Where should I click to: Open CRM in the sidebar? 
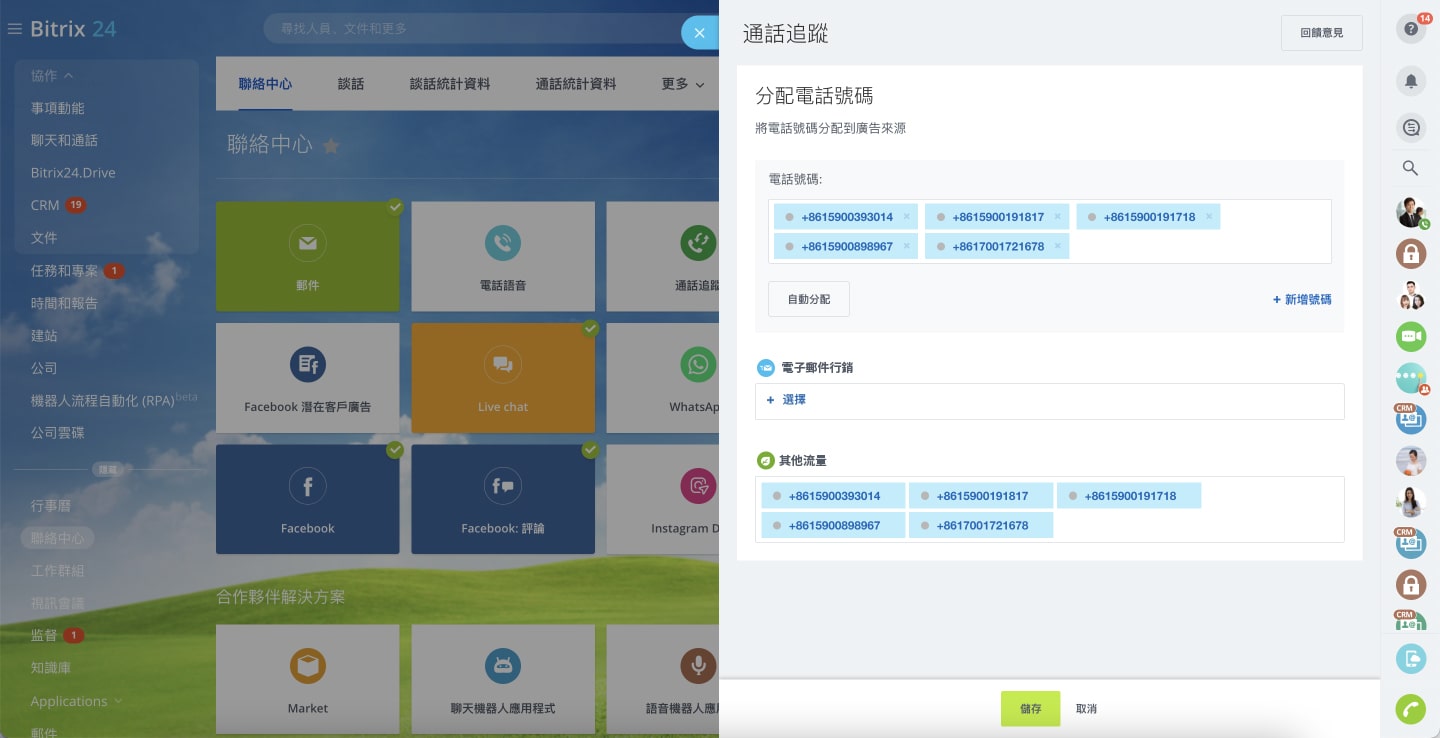pyautogui.click(x=45, y=205)
